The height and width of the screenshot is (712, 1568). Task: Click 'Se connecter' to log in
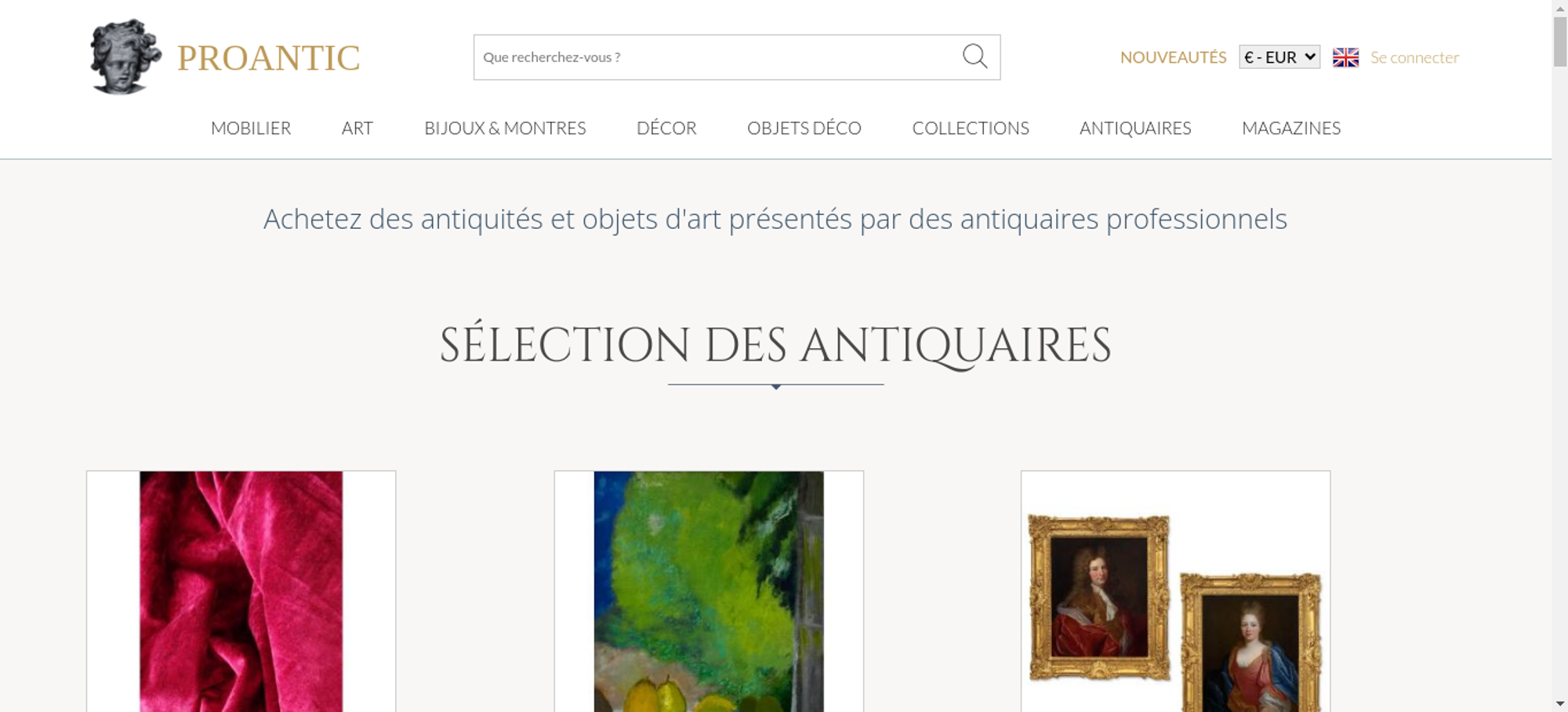click(1414, 57)
